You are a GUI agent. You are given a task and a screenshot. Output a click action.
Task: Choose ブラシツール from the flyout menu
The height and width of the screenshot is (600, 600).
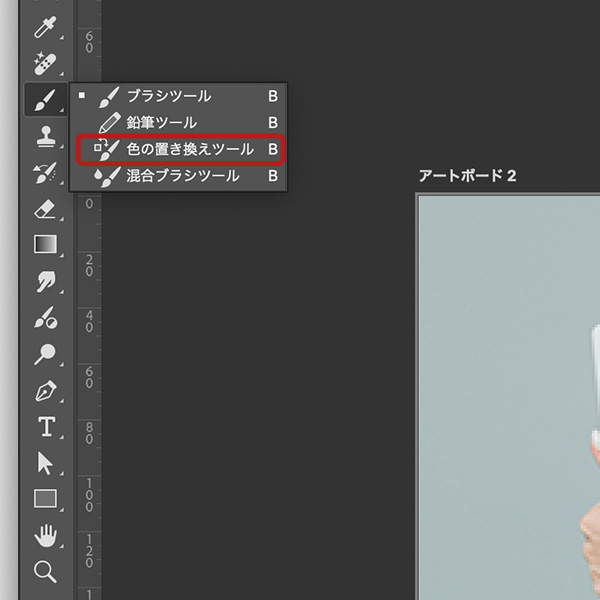(169, 97)
